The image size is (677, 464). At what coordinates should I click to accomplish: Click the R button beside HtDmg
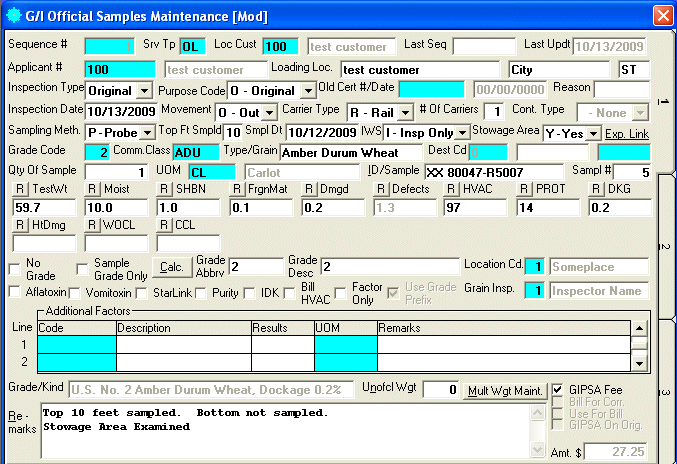20,225
